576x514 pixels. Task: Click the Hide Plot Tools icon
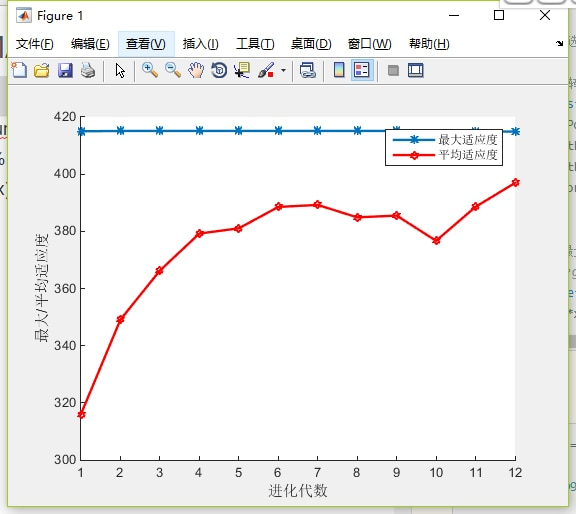tap(393, 70)
